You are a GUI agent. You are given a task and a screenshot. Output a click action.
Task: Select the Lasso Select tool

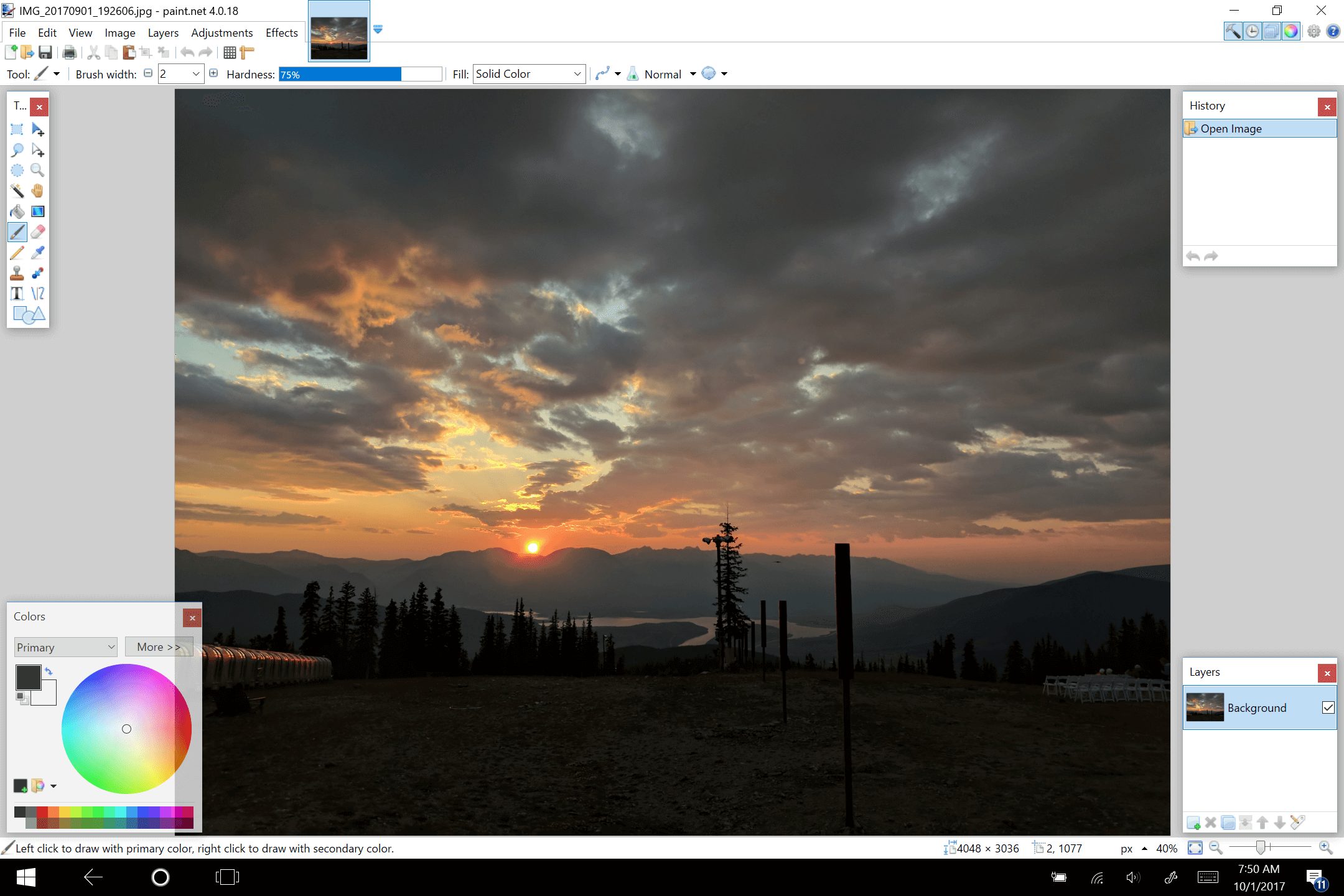pyautogui.click(x=17, y=150)
